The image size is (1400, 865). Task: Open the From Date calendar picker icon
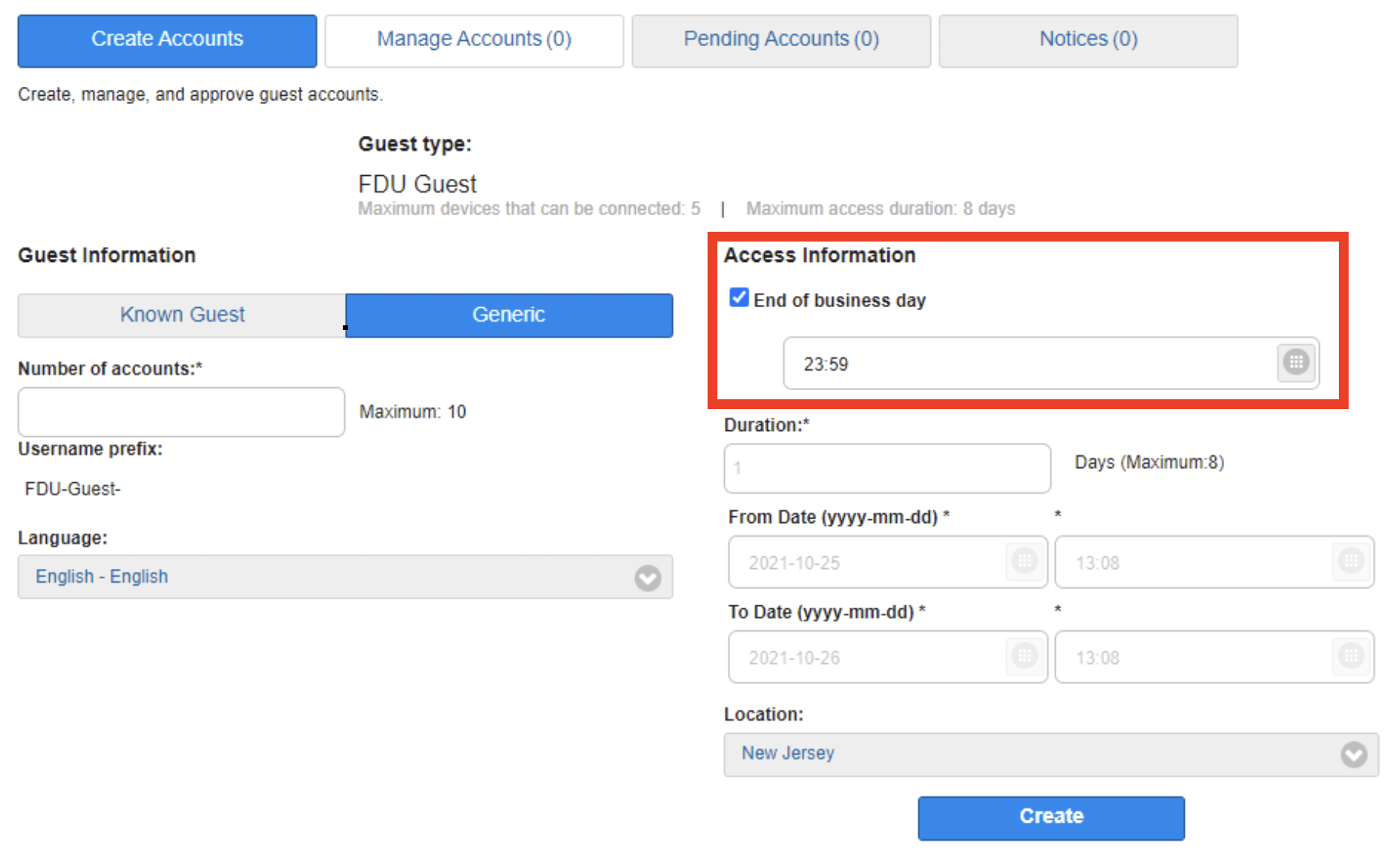1025,562
